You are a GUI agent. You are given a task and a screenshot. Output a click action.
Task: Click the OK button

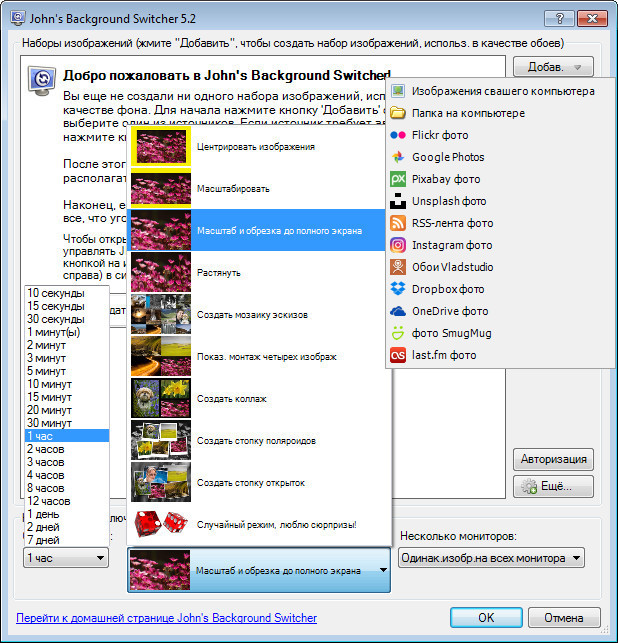[486, 618]
